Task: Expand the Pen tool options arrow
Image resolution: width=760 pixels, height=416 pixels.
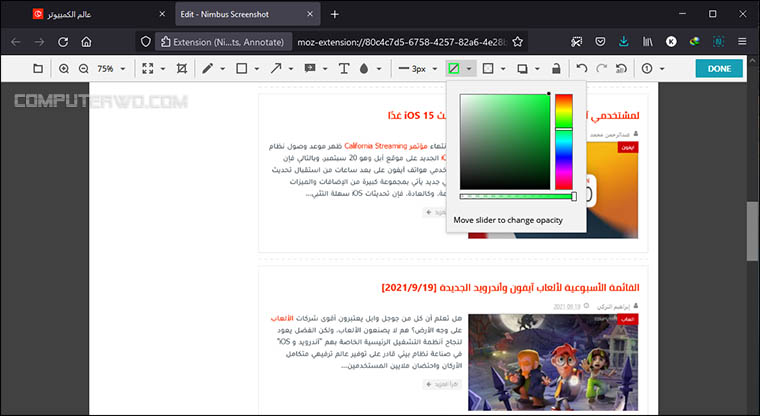Action: point(222,69)
